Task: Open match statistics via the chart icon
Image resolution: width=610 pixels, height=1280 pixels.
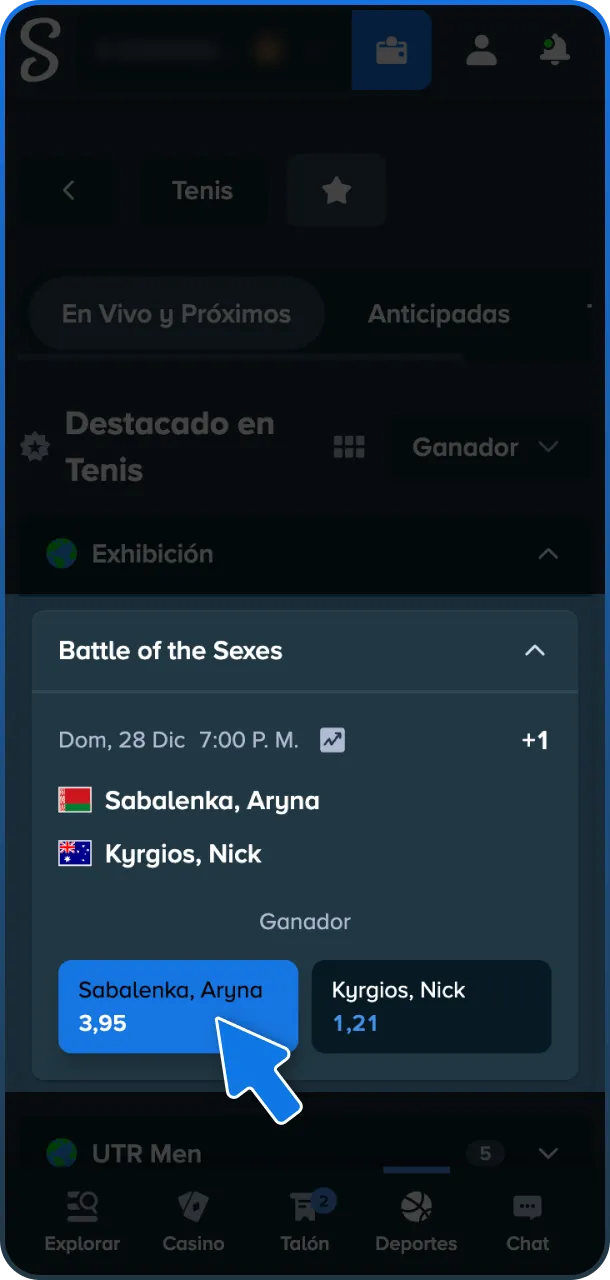Action: click(x=333, y=740)
